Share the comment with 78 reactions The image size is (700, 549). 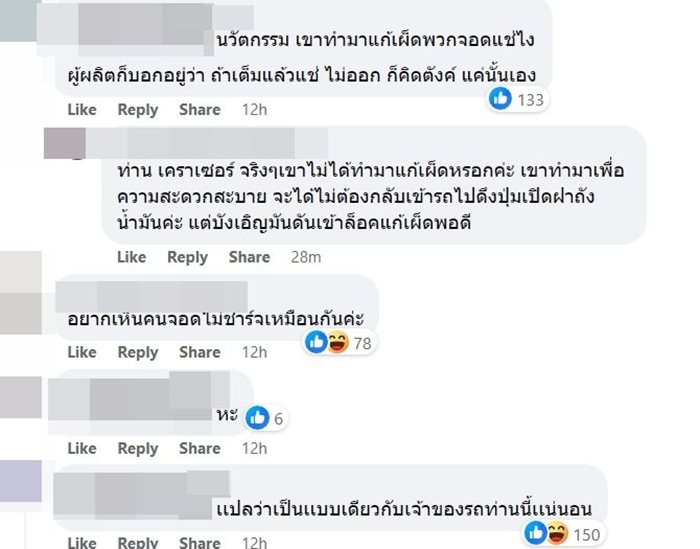[200, 352]
